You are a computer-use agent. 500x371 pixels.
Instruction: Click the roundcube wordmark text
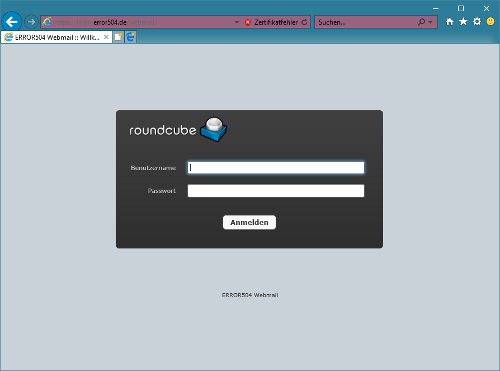163,130
